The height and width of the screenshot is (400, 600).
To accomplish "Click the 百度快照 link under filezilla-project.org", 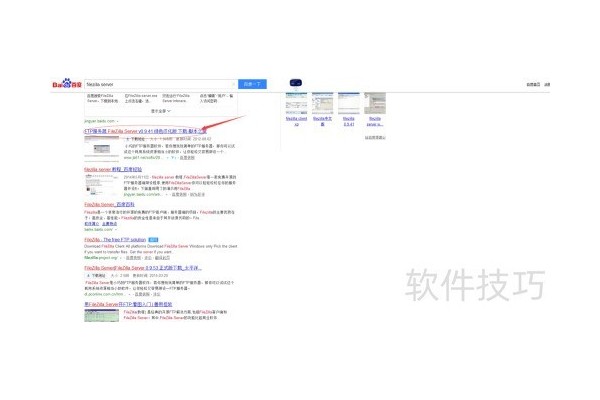I will click(133, 258).
